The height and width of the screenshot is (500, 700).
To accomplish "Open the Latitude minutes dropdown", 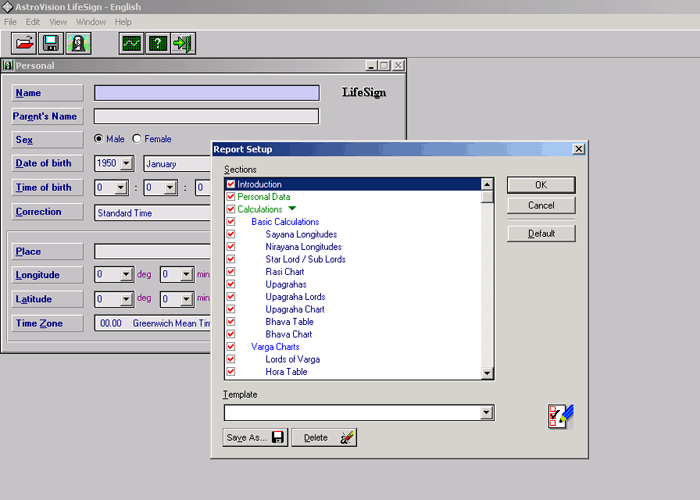I will (x=187, y=299).
